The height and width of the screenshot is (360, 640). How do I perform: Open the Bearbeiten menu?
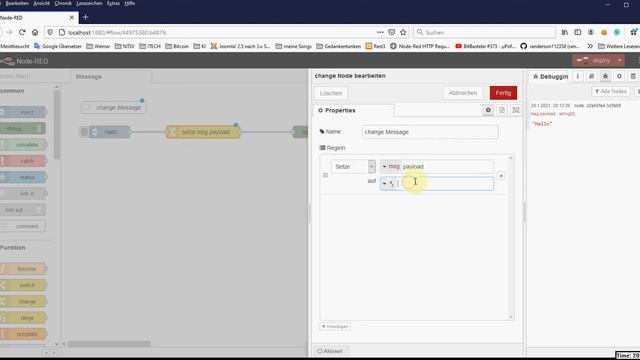click(x=17, y=3)
